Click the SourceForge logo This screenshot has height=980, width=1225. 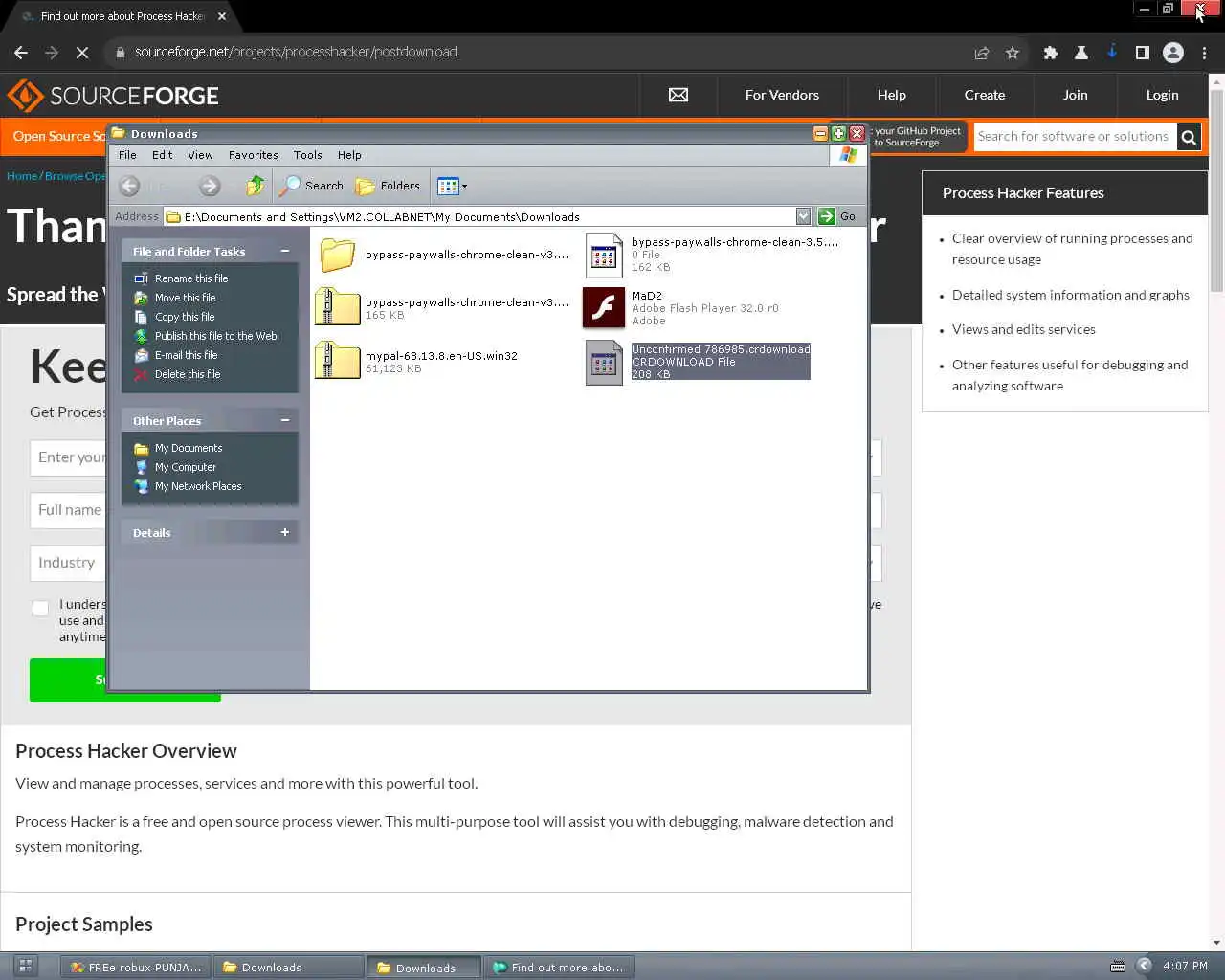[113, 96]
